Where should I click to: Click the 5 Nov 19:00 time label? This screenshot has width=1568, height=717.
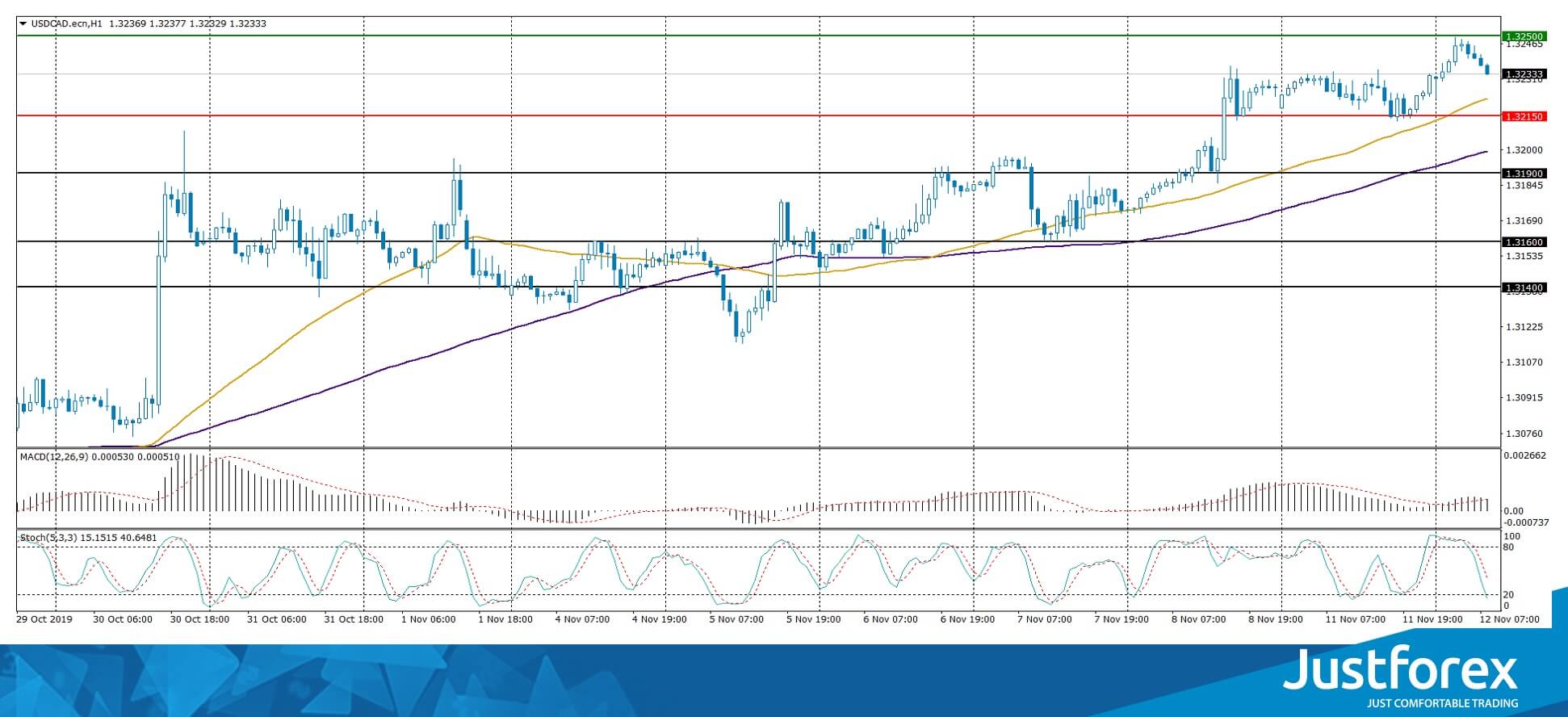(x=813, y=620)
